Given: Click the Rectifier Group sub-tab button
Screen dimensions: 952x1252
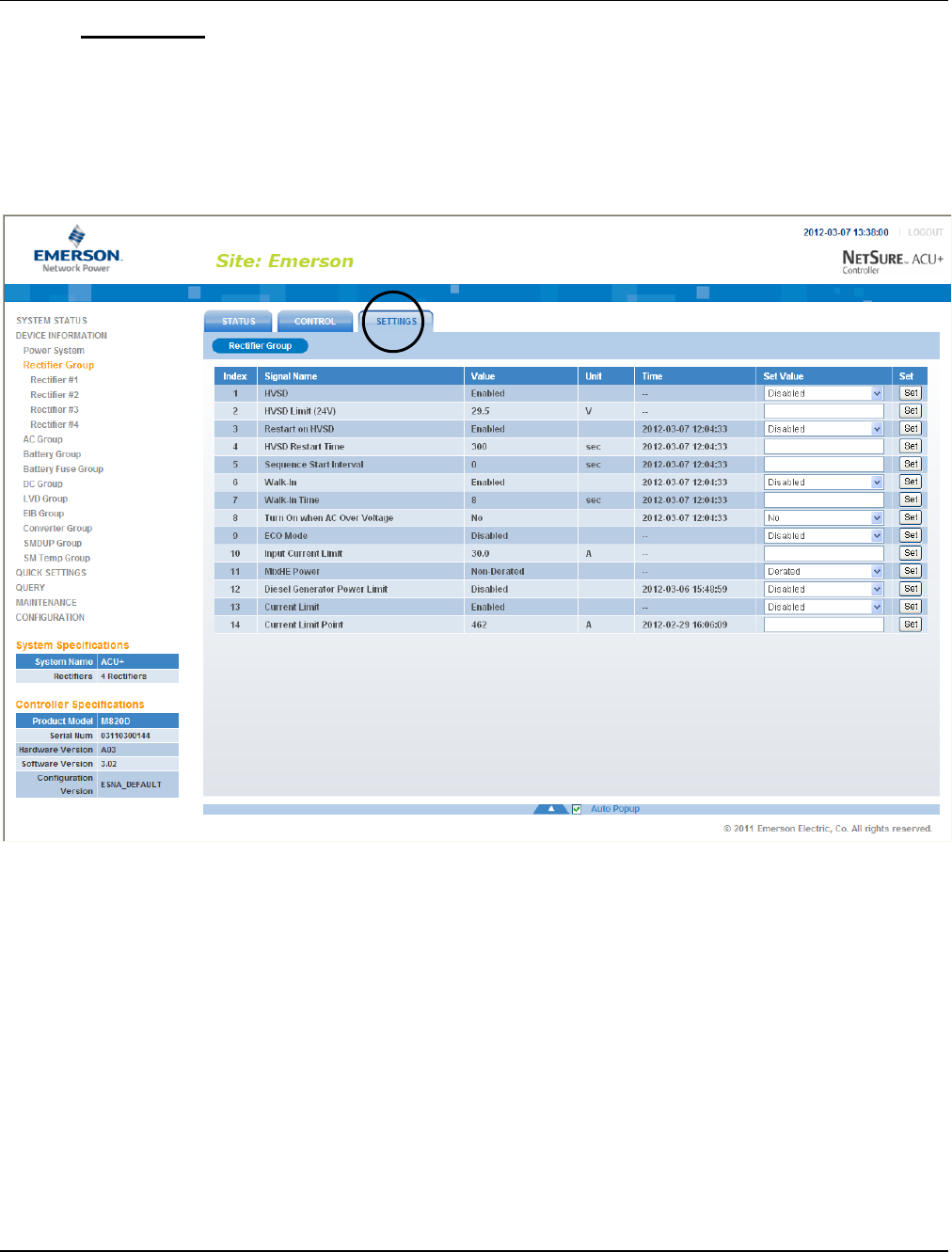Looking at the screenshot, I should click(260, 346).
